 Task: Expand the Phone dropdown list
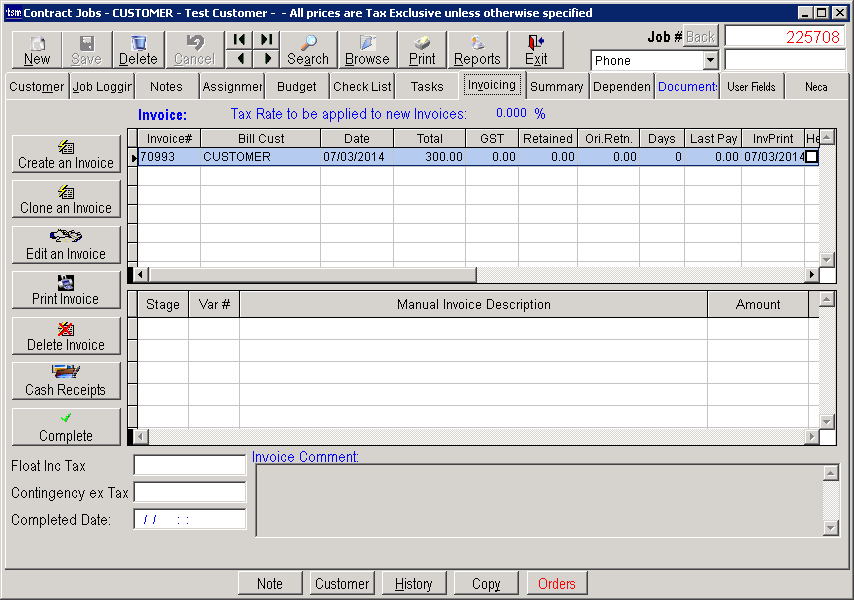[710, 61]
